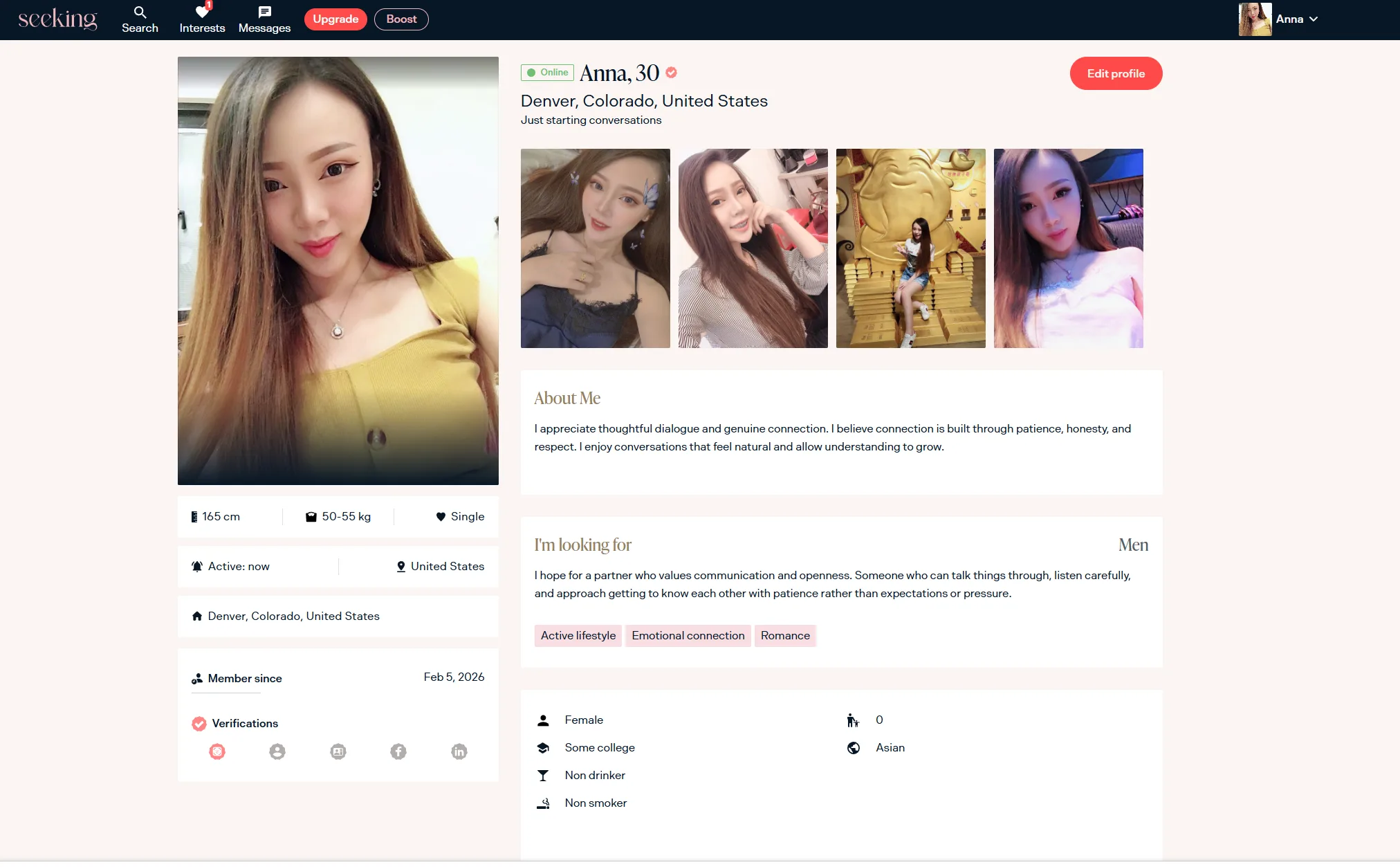
Task: Select the Active lifestyle tag
Action: [x=578, y=635]
